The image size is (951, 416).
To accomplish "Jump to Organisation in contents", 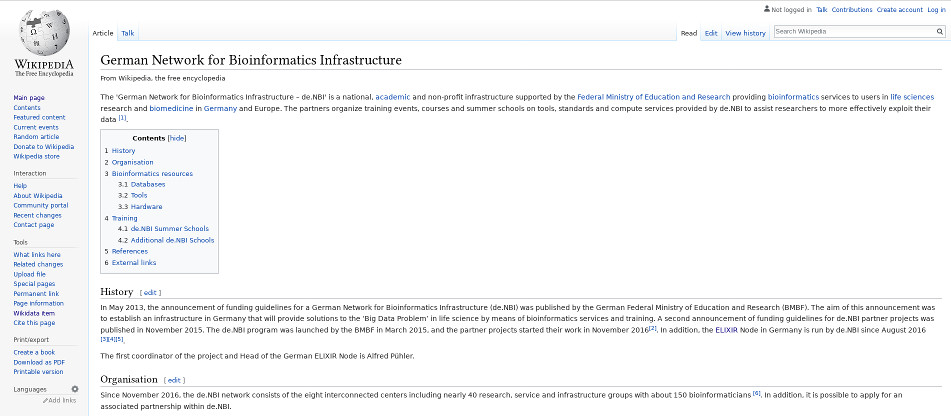I will coord(132,162).
